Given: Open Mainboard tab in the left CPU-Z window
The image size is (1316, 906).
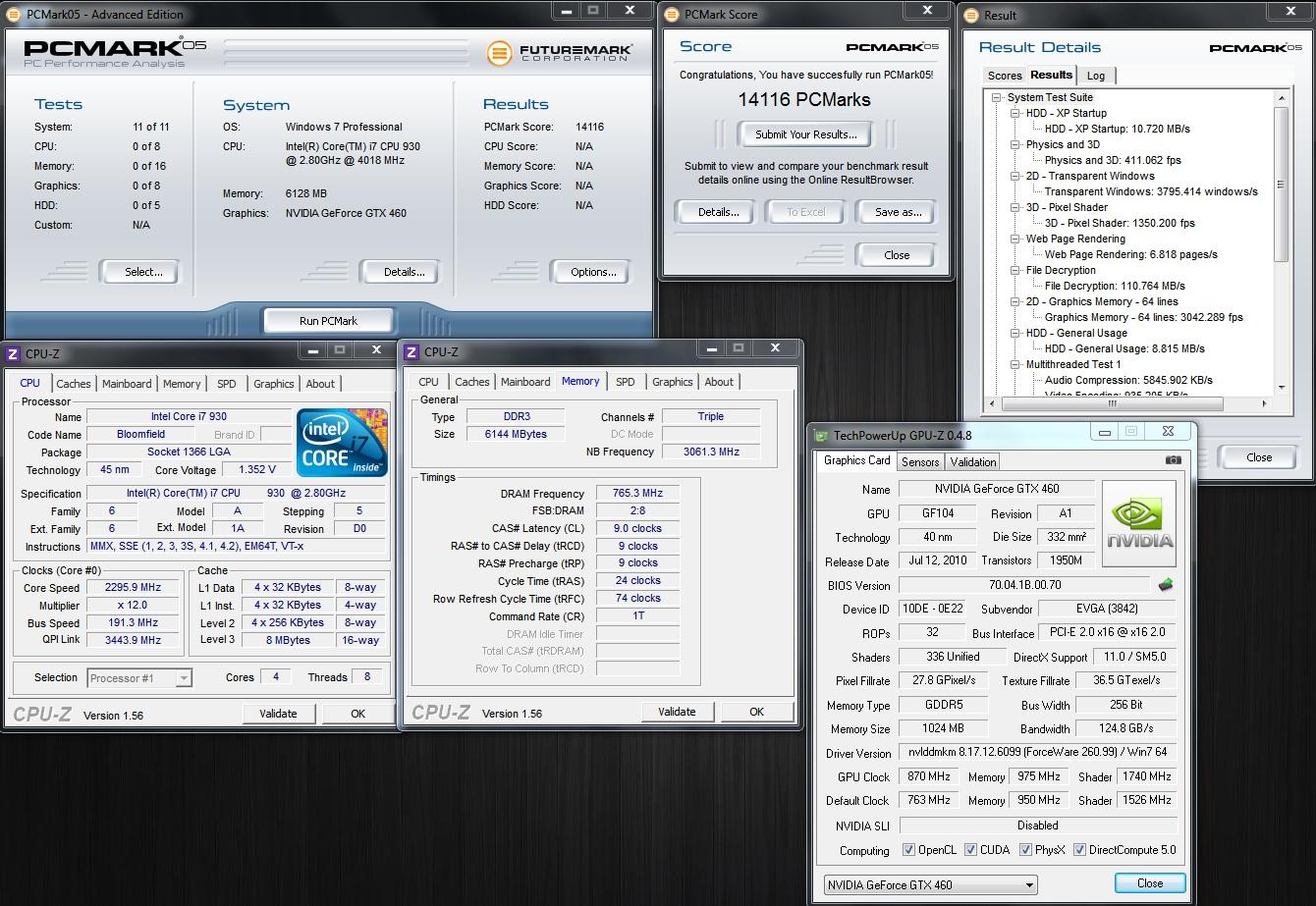Looking at the screenshot, I should click(x=127, y=384).
